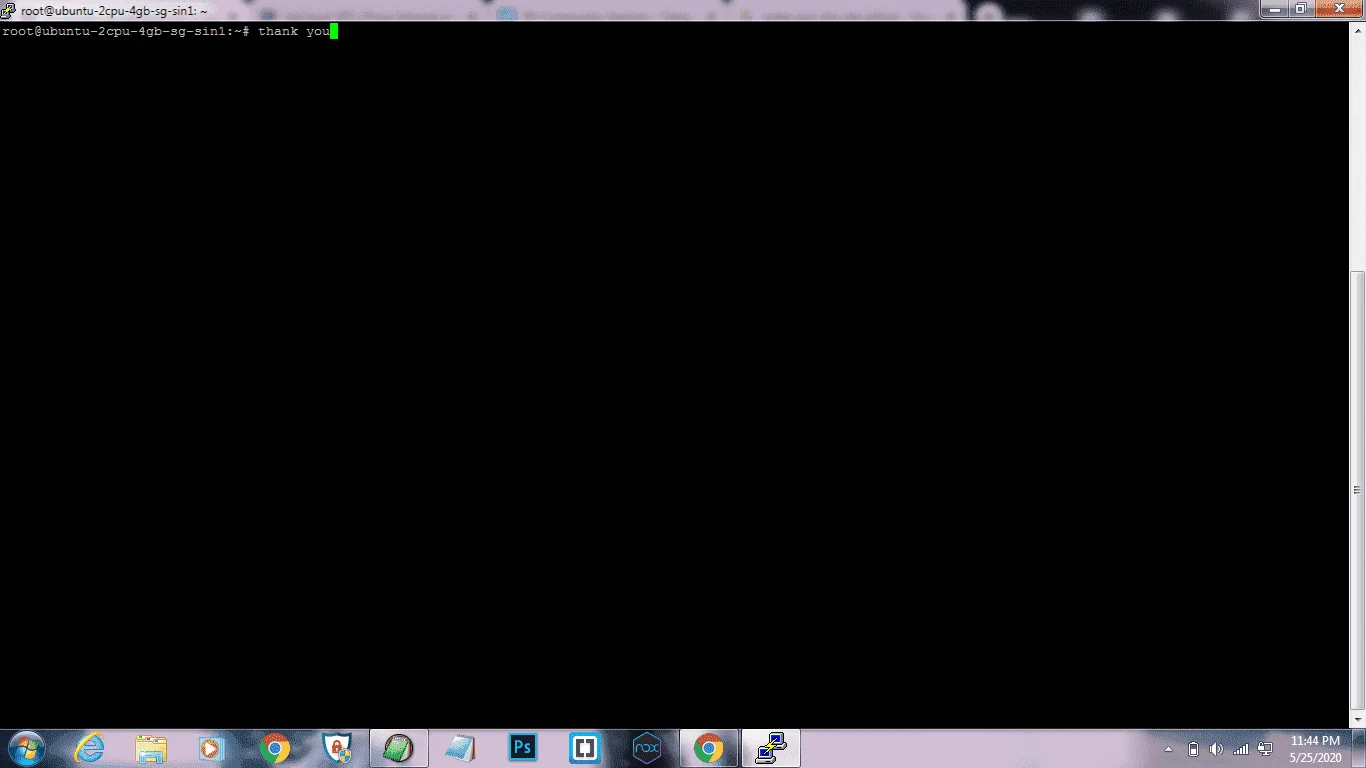1366x768 pixels.
Task: Restore down the PuTTY window
Action: click(1301, 9)
